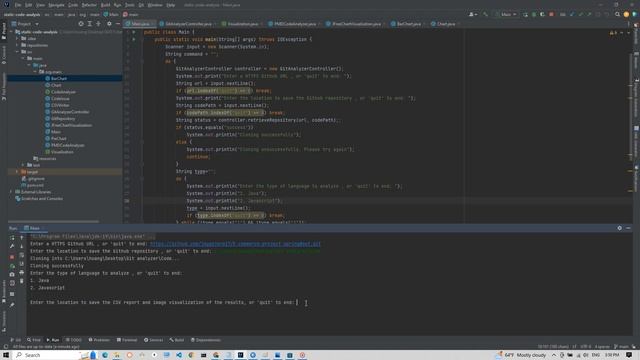Click trash clear-all icon in Run console
The height and width of the screenshot is (360, 640).
pyautogui.click(x=22, y=281)
